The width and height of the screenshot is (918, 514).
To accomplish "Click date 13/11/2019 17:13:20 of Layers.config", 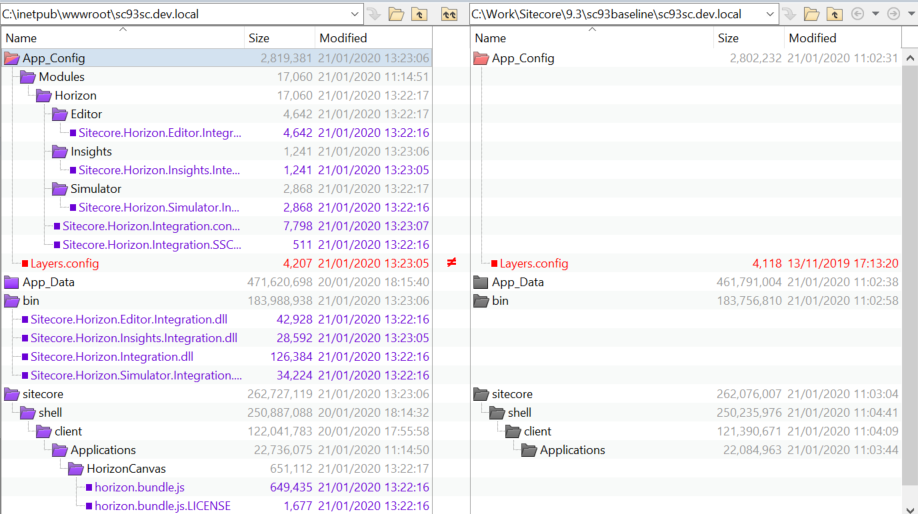I will [x=842, y=263].
